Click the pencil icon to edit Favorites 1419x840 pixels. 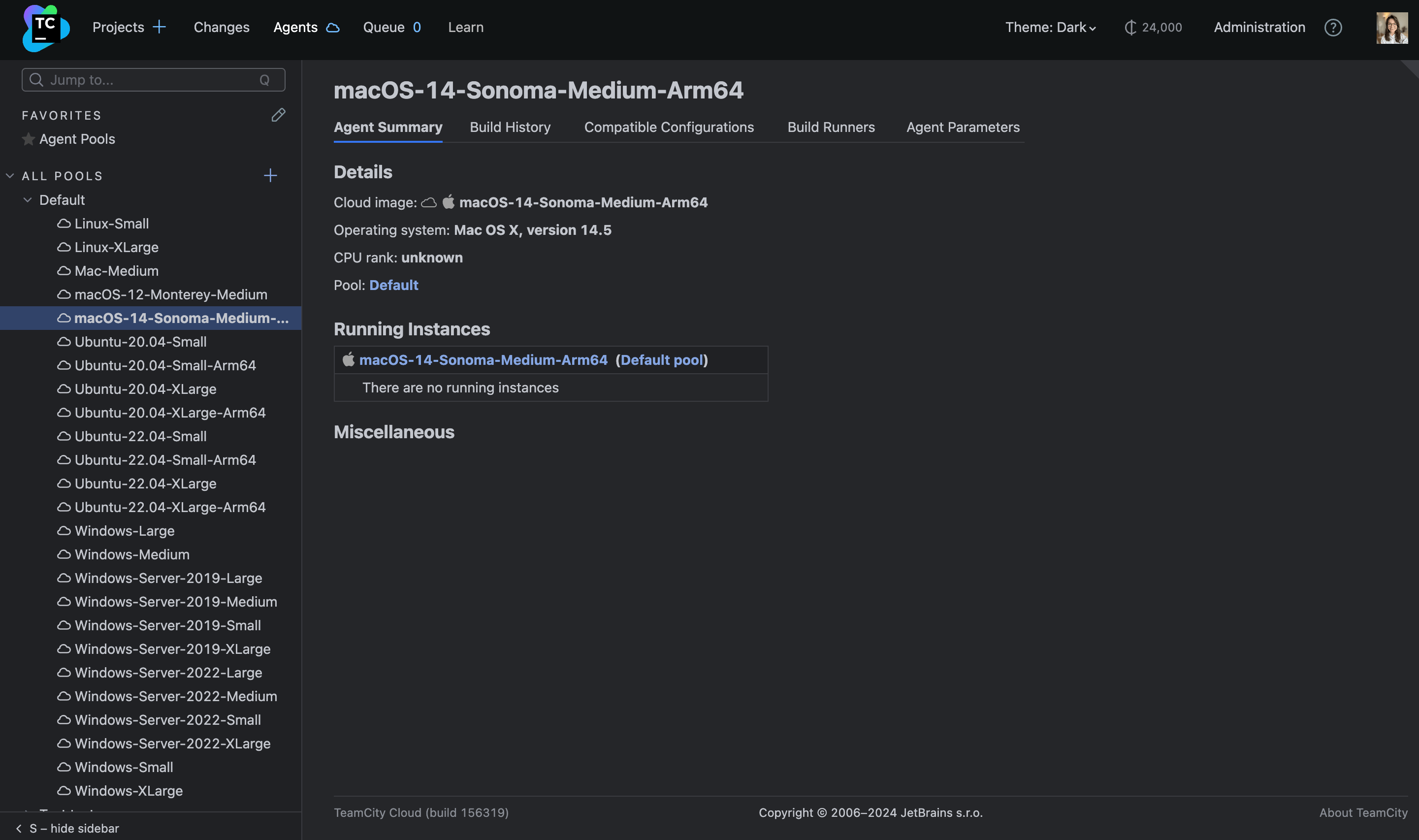[x=278, y=115]
